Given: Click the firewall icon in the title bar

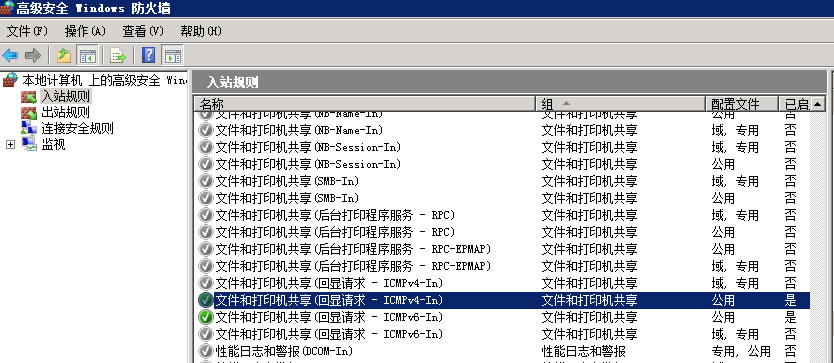Looking at the screenshot, I should tap(7, 8).
